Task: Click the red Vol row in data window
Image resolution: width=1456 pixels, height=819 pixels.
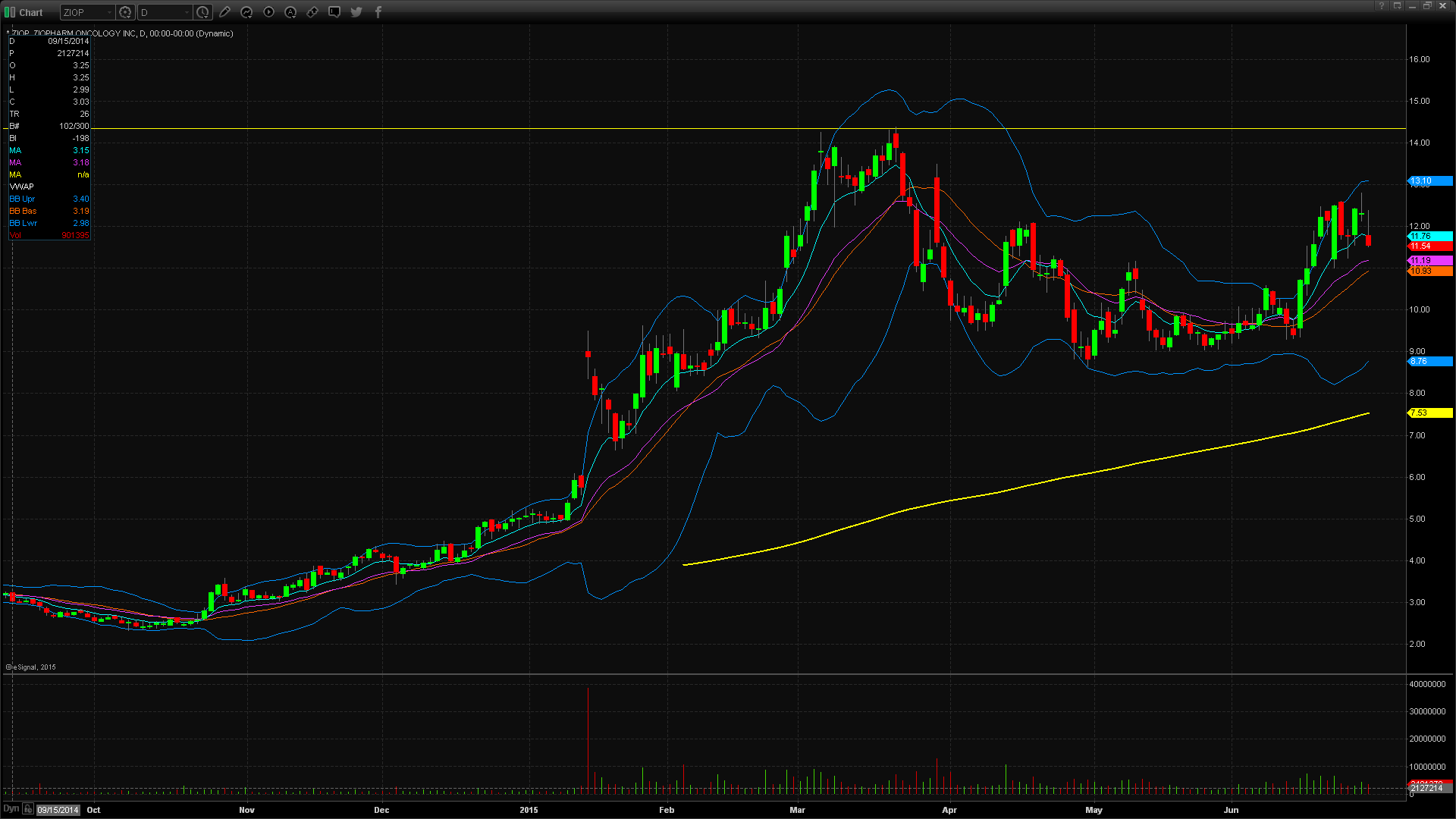Action: click(49, 235)
